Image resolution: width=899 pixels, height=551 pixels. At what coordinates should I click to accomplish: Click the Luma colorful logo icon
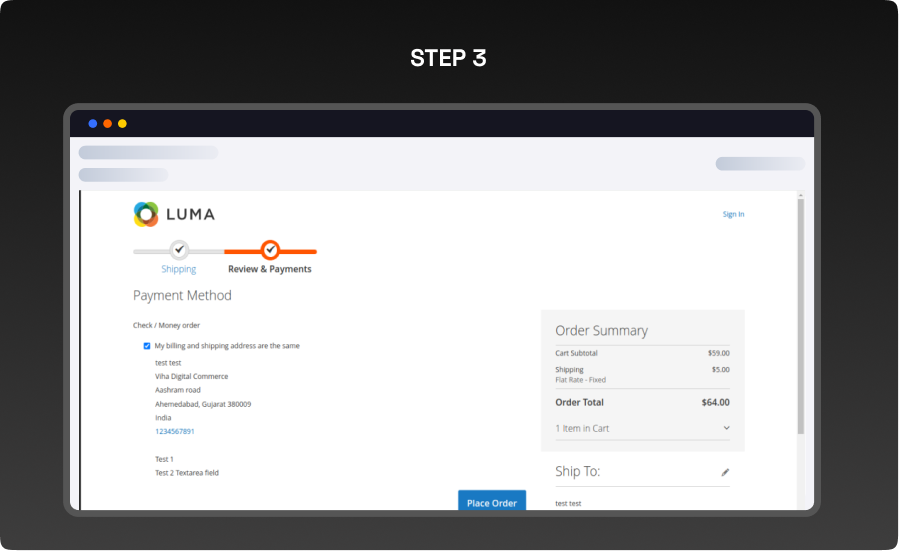146,214
